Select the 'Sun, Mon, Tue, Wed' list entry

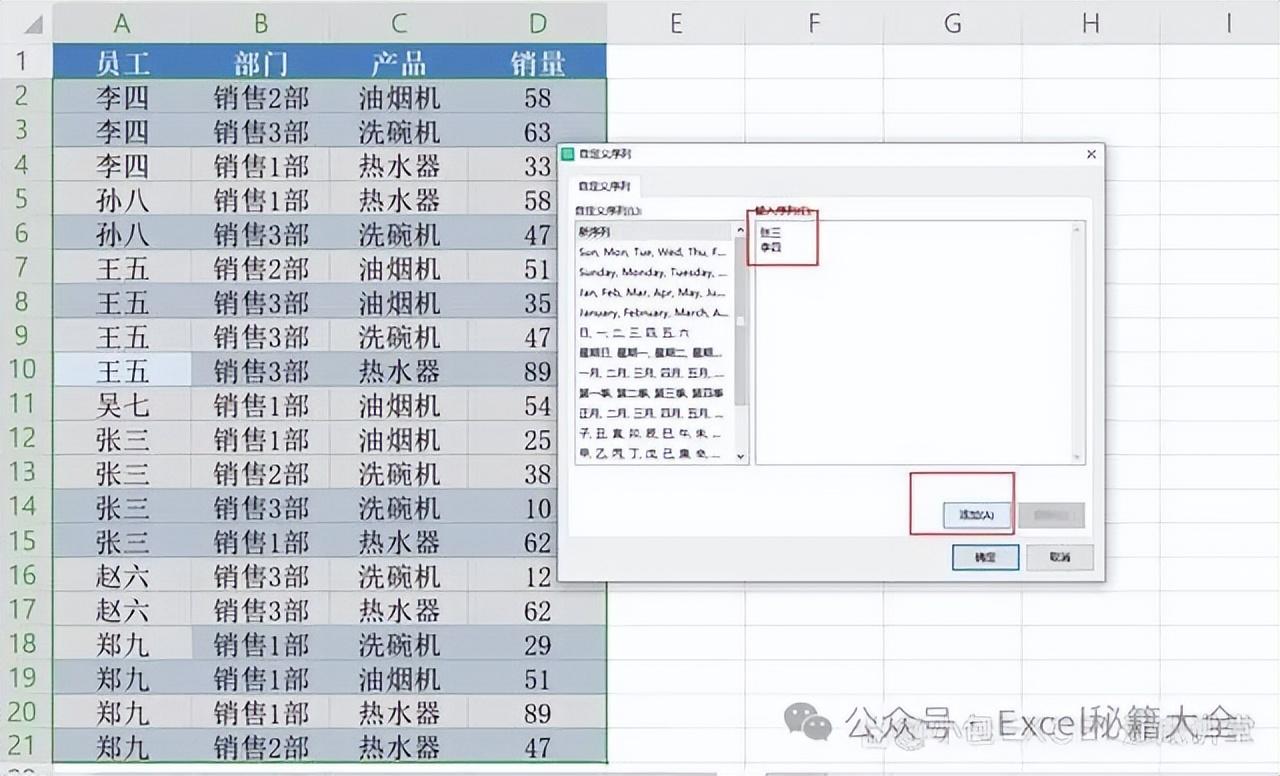tap(655, 252)
